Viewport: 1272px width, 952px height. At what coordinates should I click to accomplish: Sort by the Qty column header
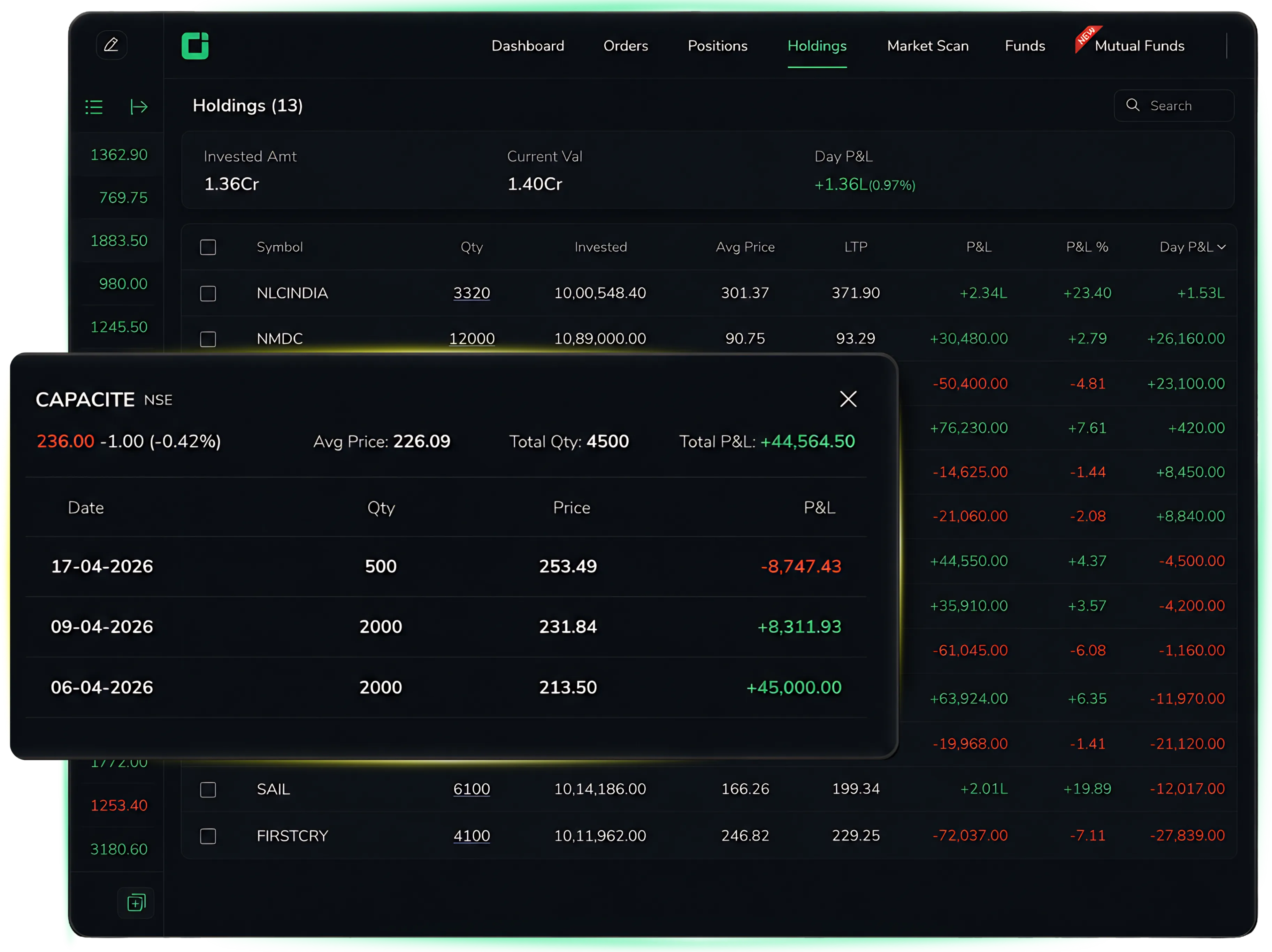(472, 247)
